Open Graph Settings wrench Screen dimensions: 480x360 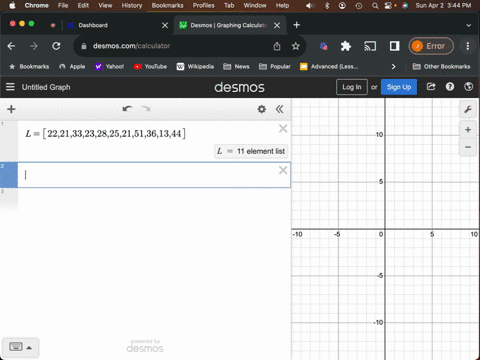point(468,109)
